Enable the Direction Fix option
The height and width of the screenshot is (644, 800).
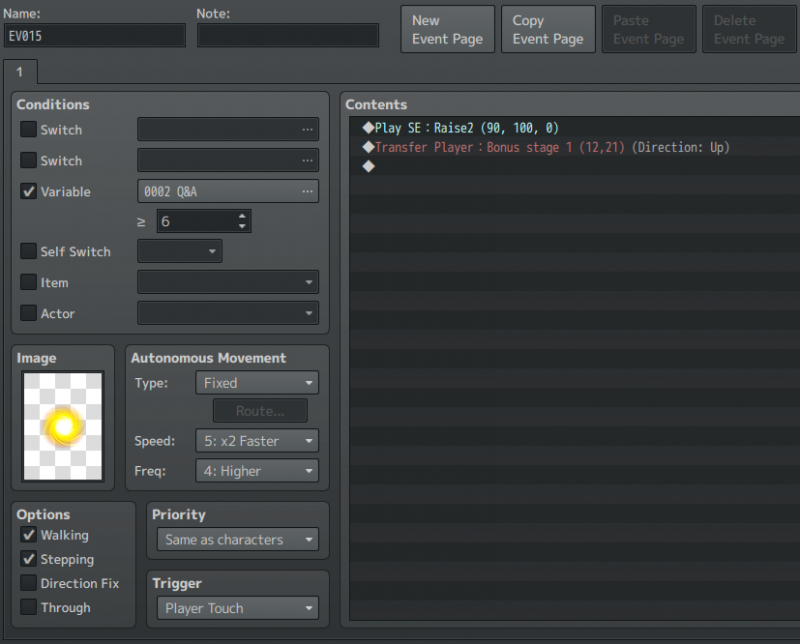(29, 583)
